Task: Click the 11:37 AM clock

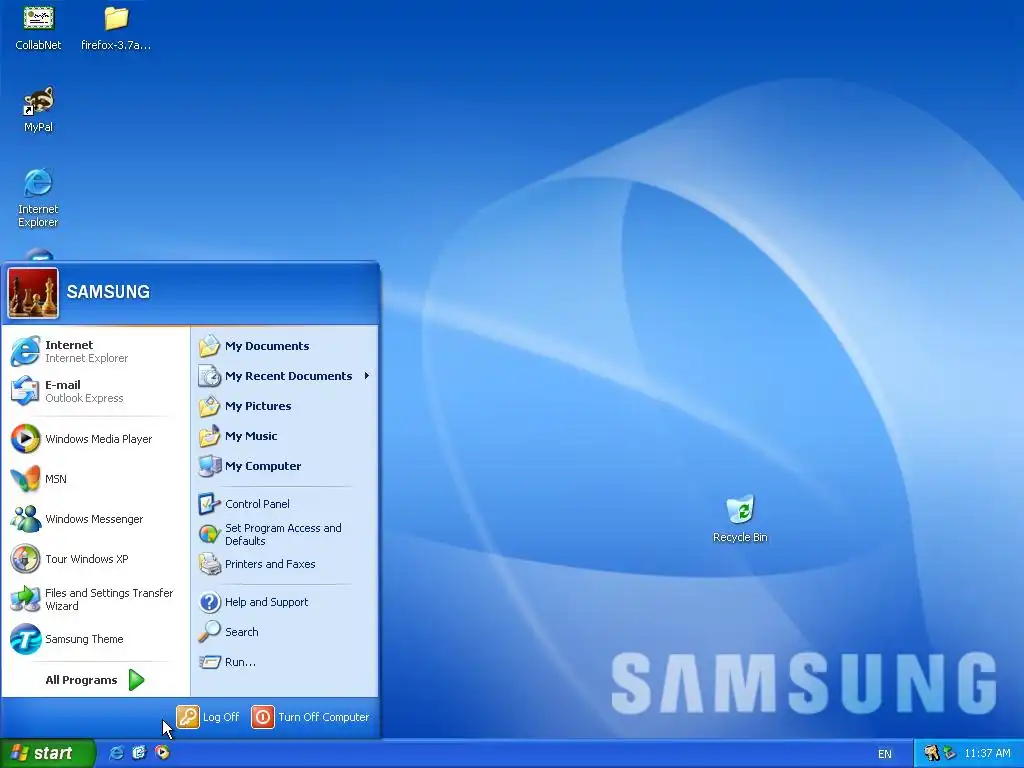Action: (987, 753)
